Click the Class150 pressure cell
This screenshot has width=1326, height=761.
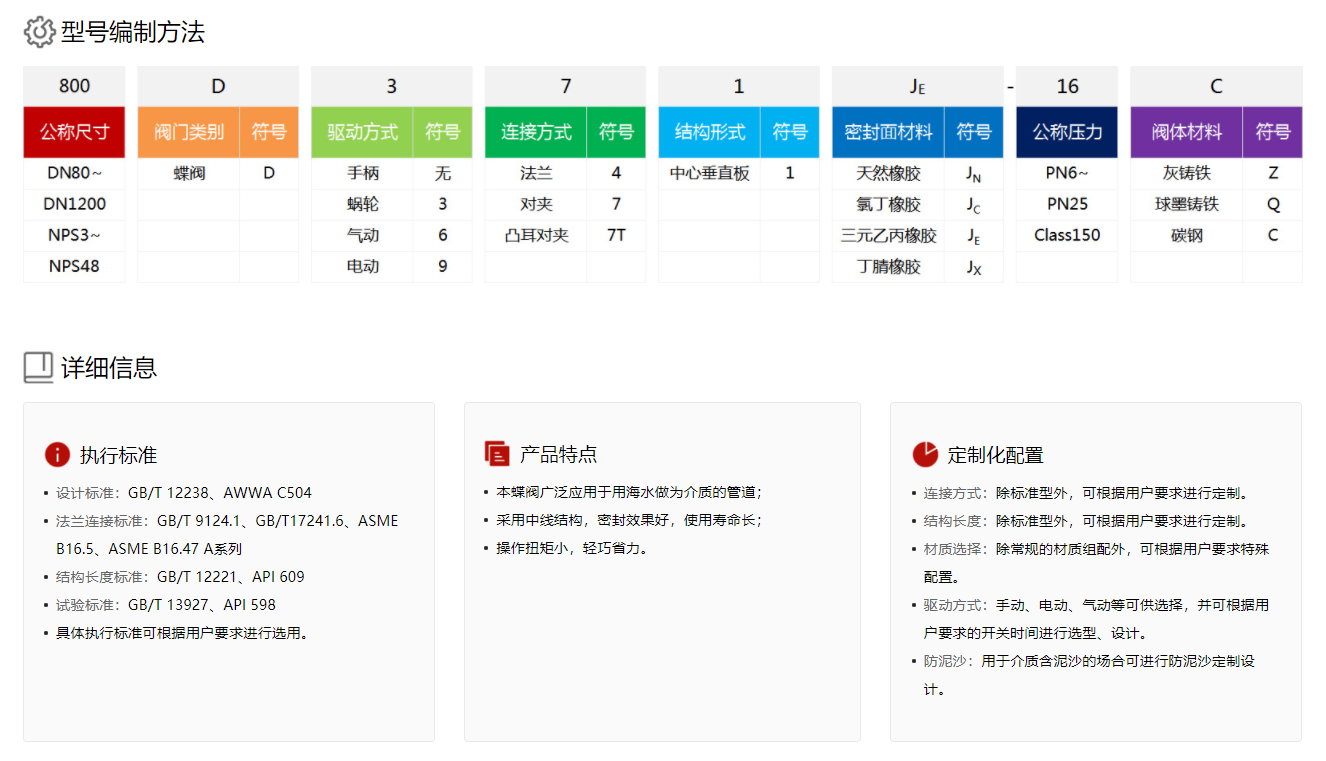1067,236
